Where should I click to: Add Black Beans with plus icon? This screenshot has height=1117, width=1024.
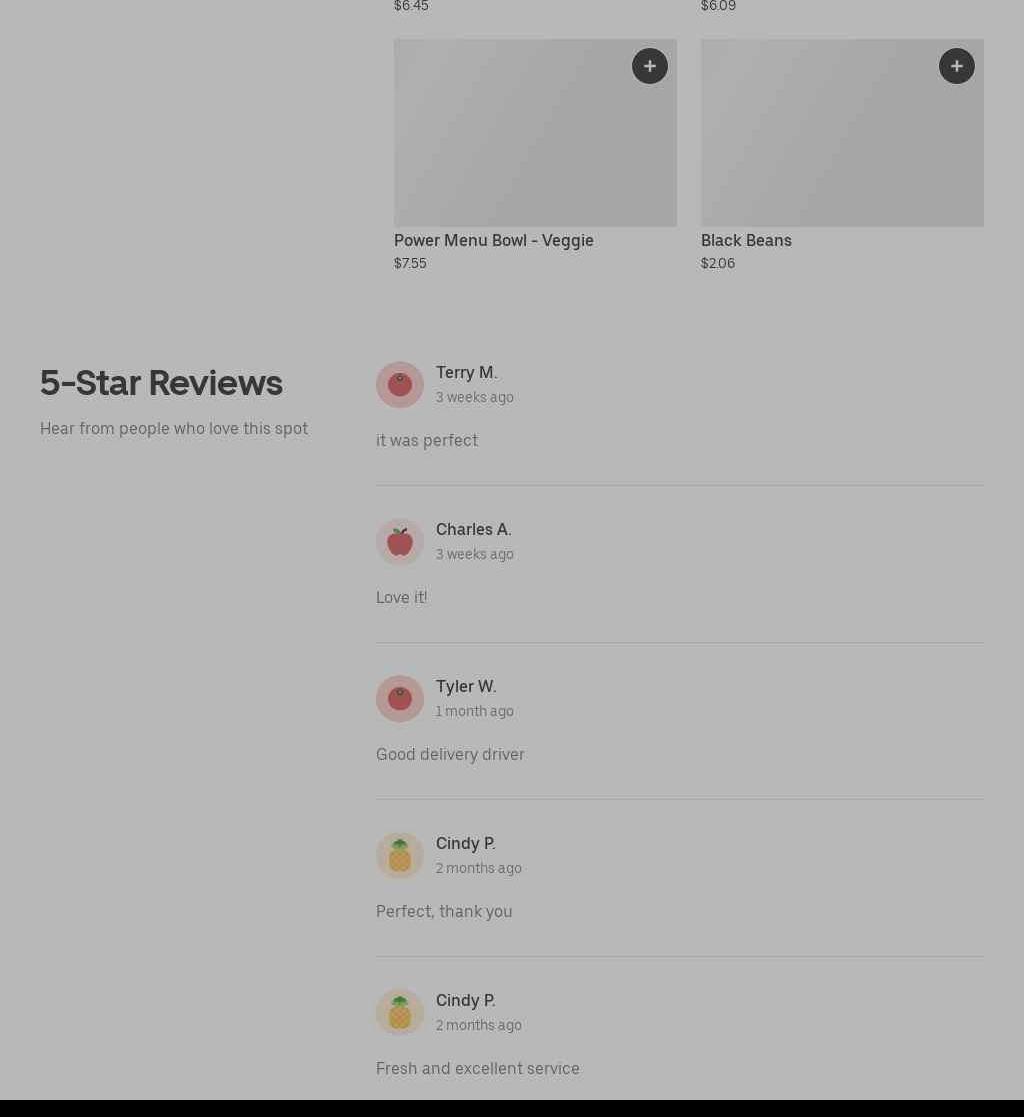tap(956, 66)
